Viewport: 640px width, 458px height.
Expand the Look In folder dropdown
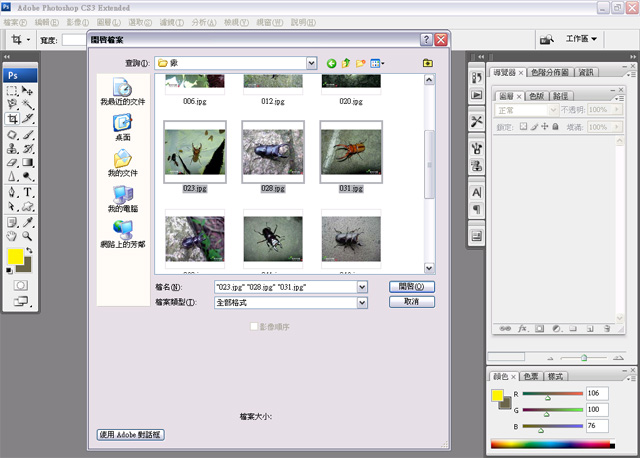click(x=311, y=63)
